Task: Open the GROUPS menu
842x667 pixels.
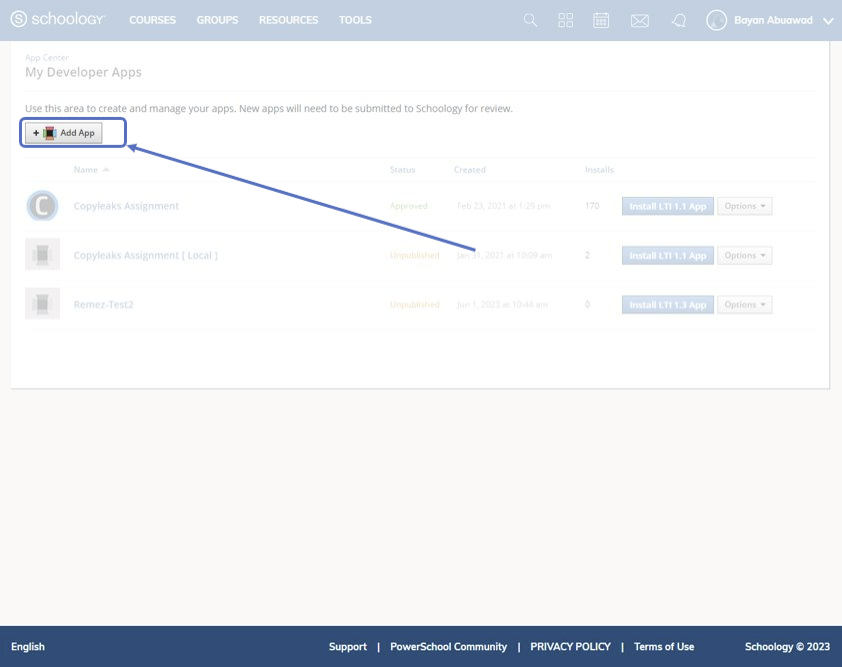Action: click(x=217, y=20)
